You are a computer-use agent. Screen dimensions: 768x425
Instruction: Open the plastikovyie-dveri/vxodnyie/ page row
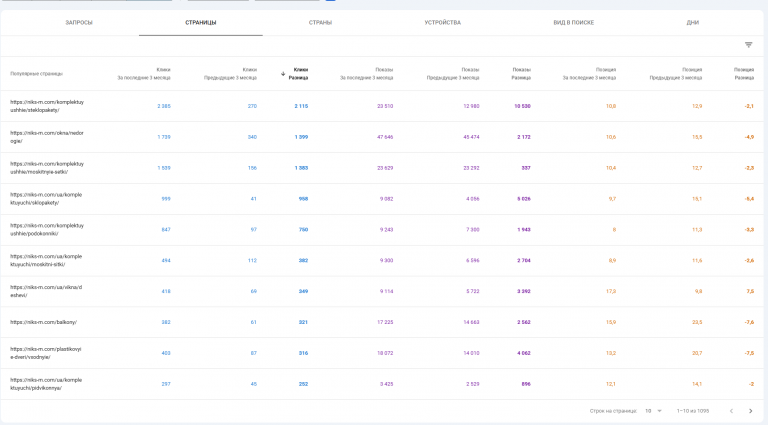pos(382,353)
